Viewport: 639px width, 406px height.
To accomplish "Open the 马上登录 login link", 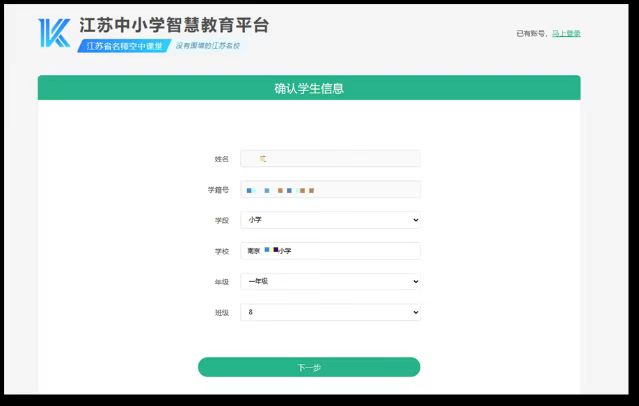I will pos(566,33).
